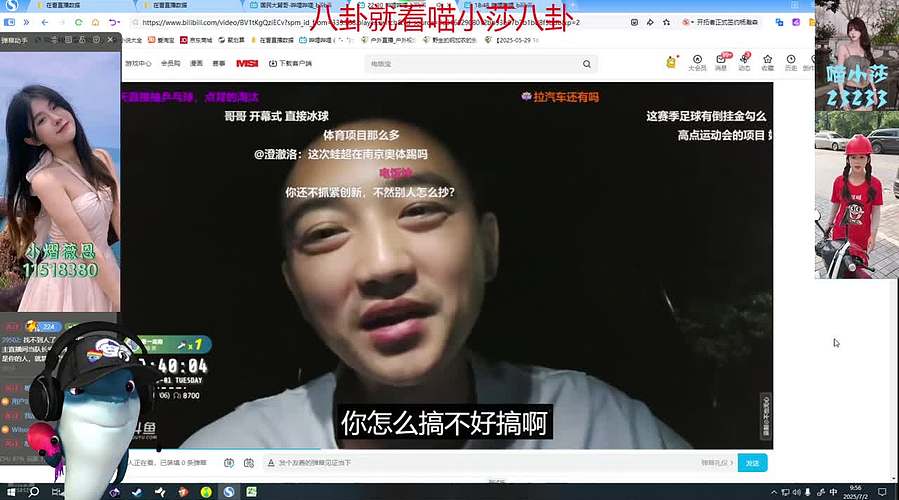Screen dimensions: 899x500
Task: Click the purple extension icon in toolbar
Action: tap(796, 22)
